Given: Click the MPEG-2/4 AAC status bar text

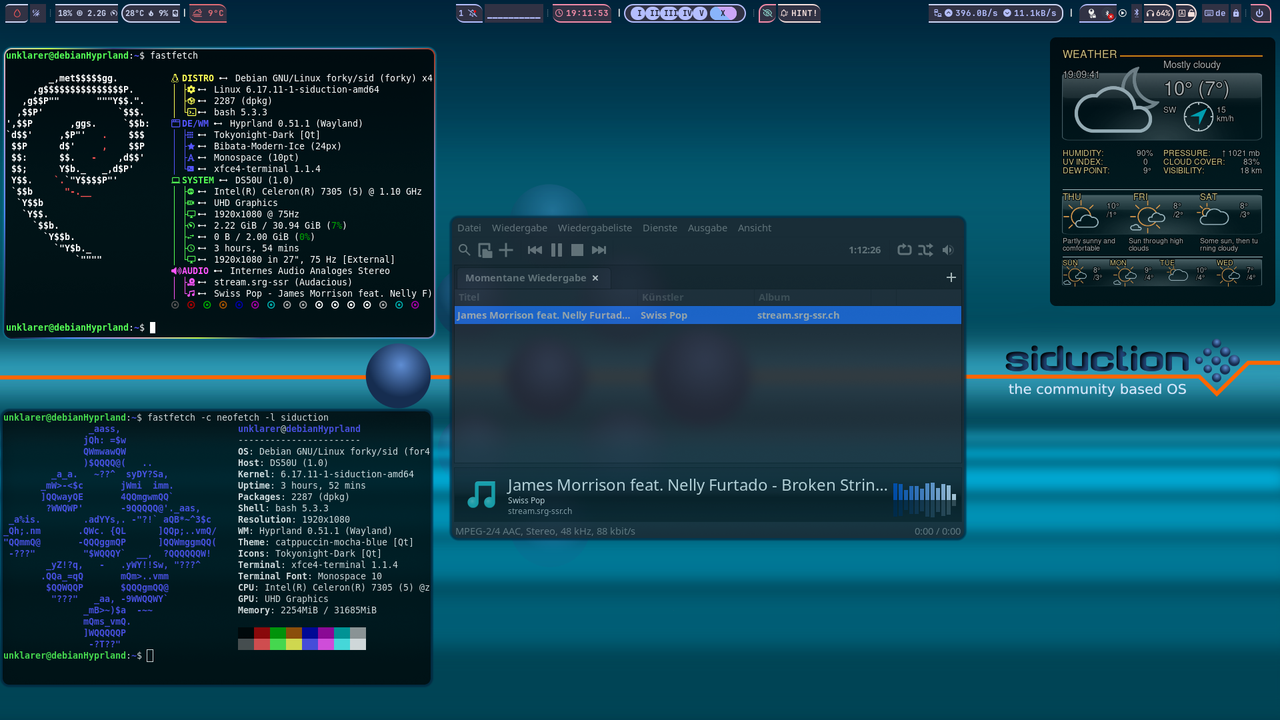Looking at the screenshot, I should [545, 531].
